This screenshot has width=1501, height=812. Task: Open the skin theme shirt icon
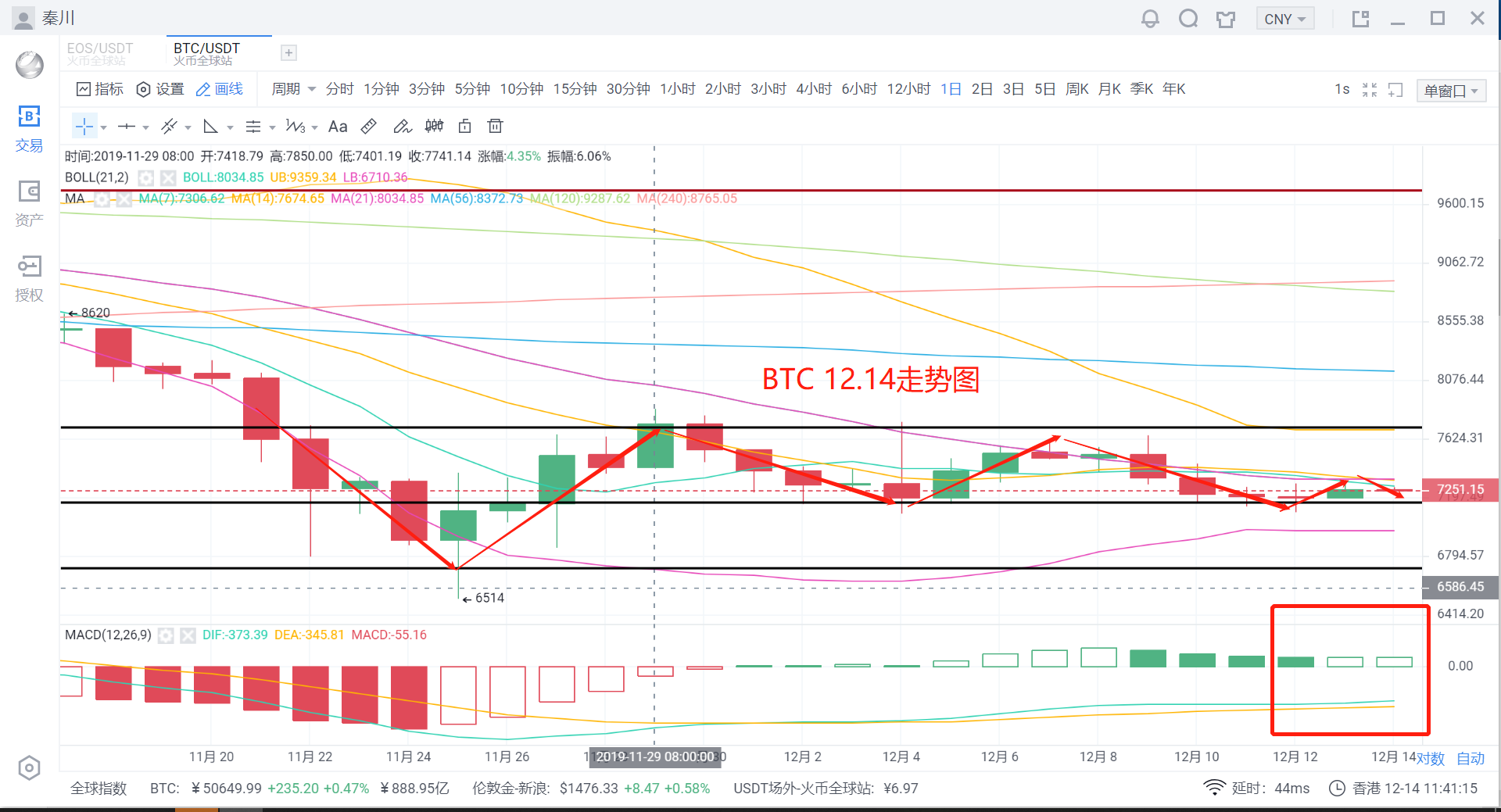coord(1226,19)
